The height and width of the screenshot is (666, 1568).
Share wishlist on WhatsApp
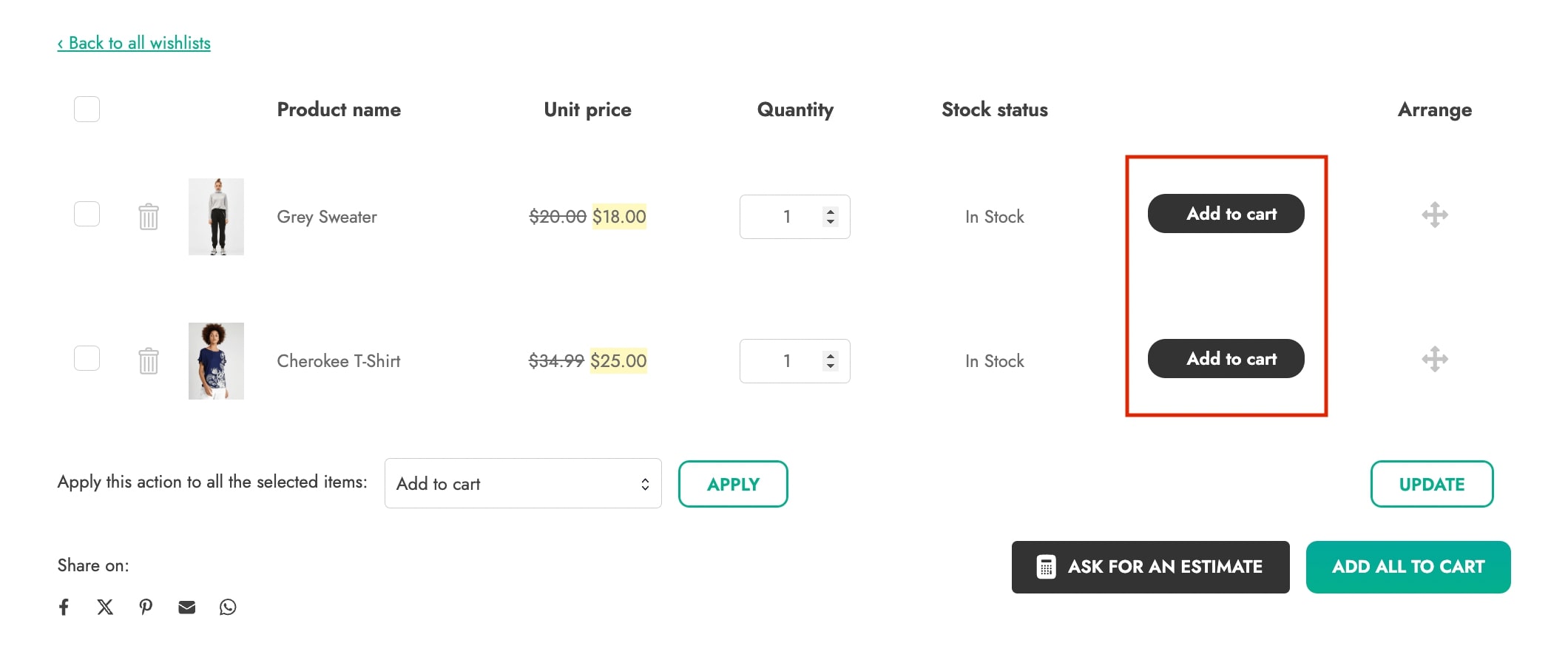228,607
